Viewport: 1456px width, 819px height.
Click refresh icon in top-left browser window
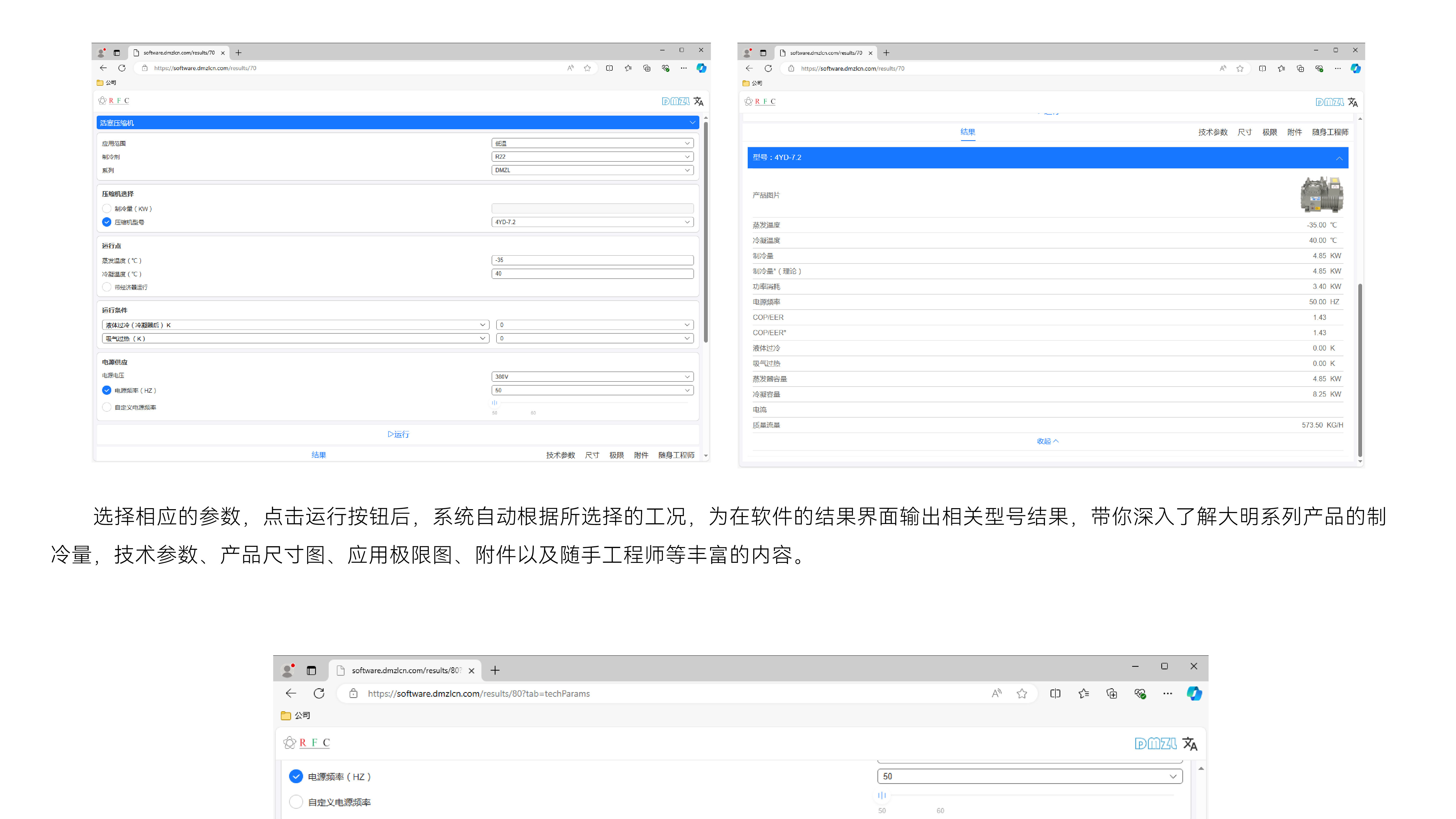pos(122,68)
